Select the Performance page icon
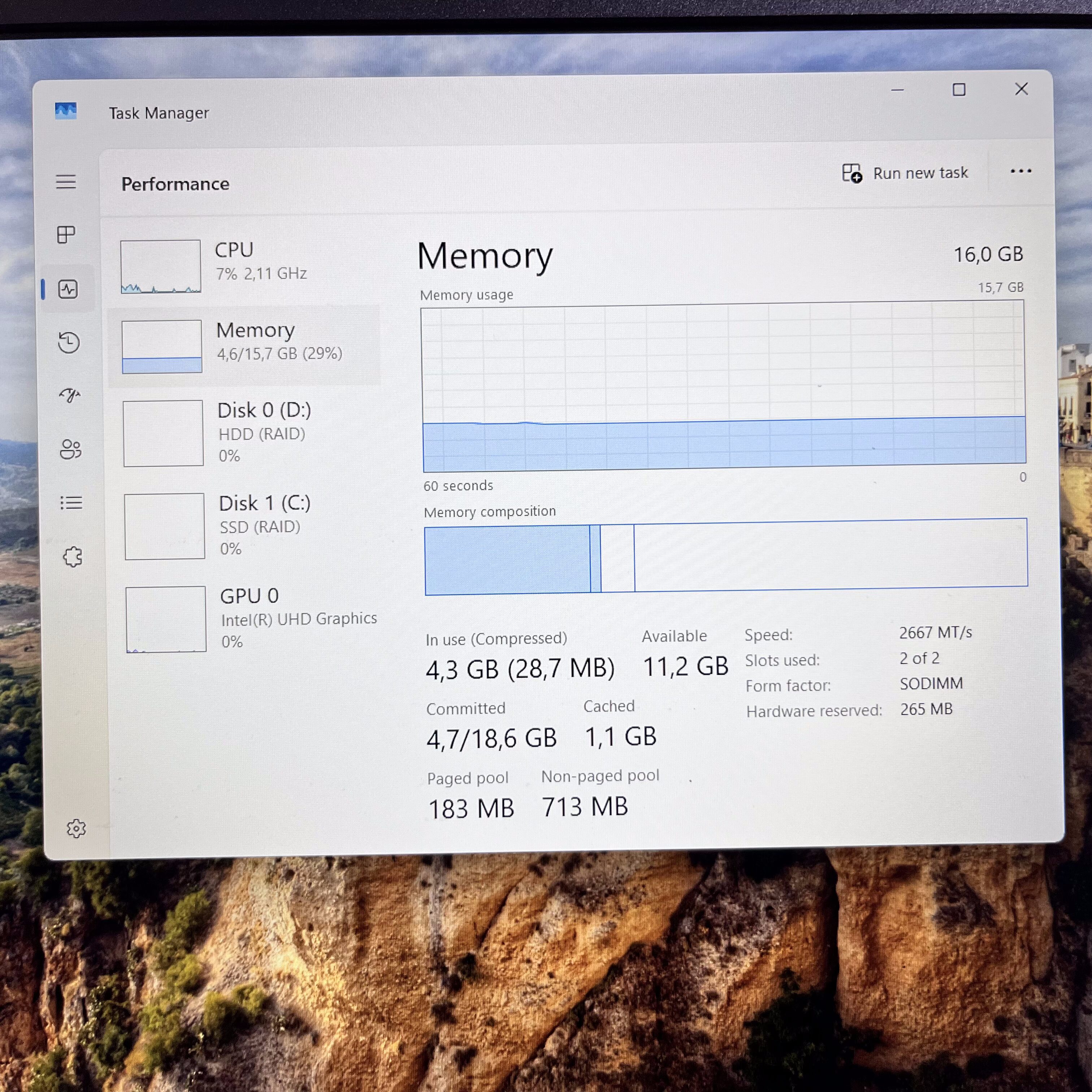The width and height of the screenshot is (1092, 1092). (x=68, y=289)
